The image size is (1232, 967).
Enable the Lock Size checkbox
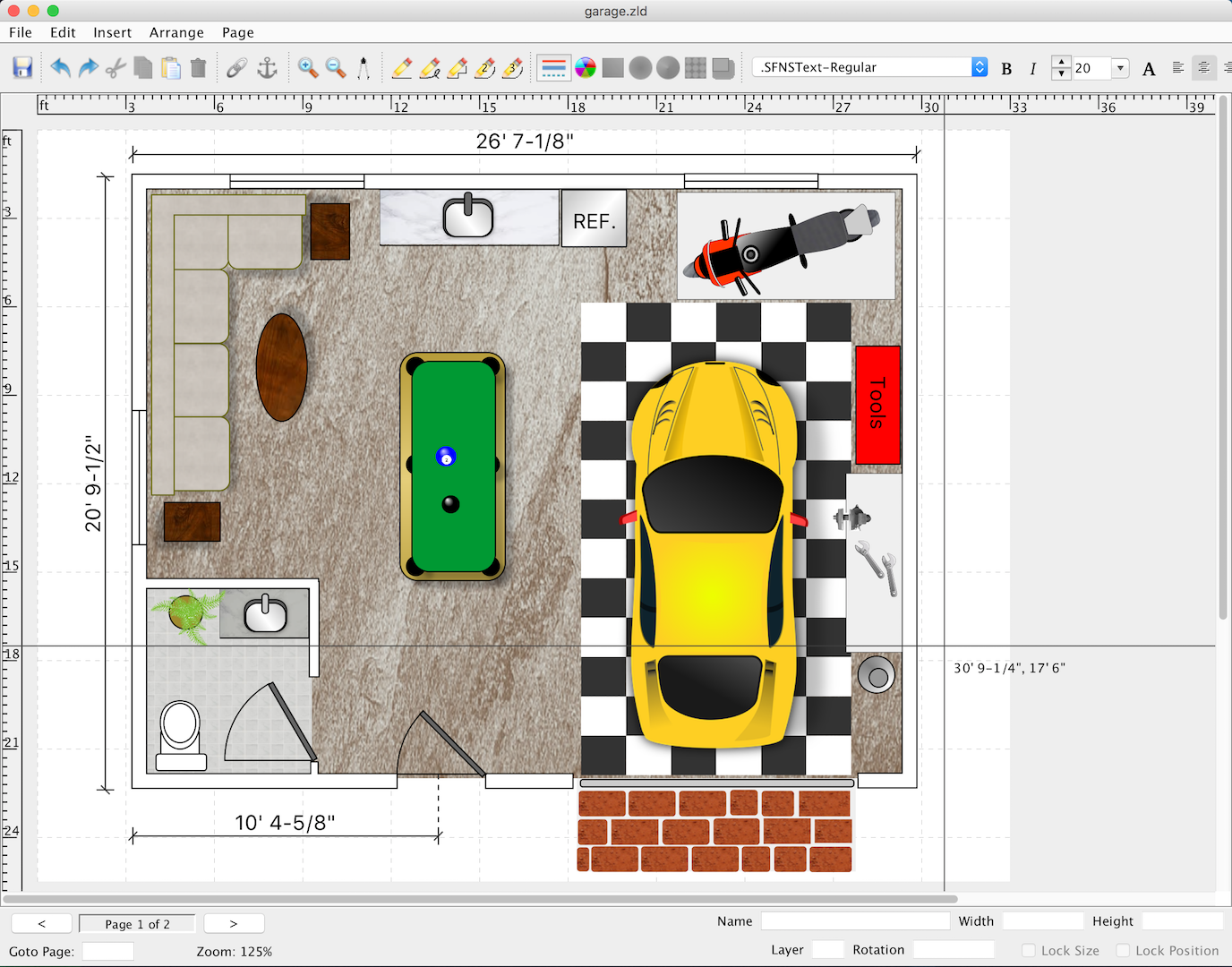1029,951
